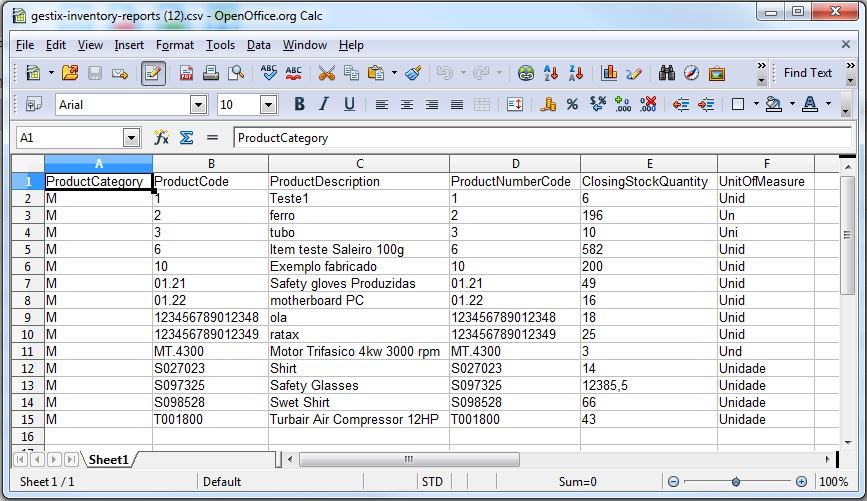The height and width of the screenshot is (501, 867).
Task: Click the Hyperlink globe icon
Action: (526, 73)
